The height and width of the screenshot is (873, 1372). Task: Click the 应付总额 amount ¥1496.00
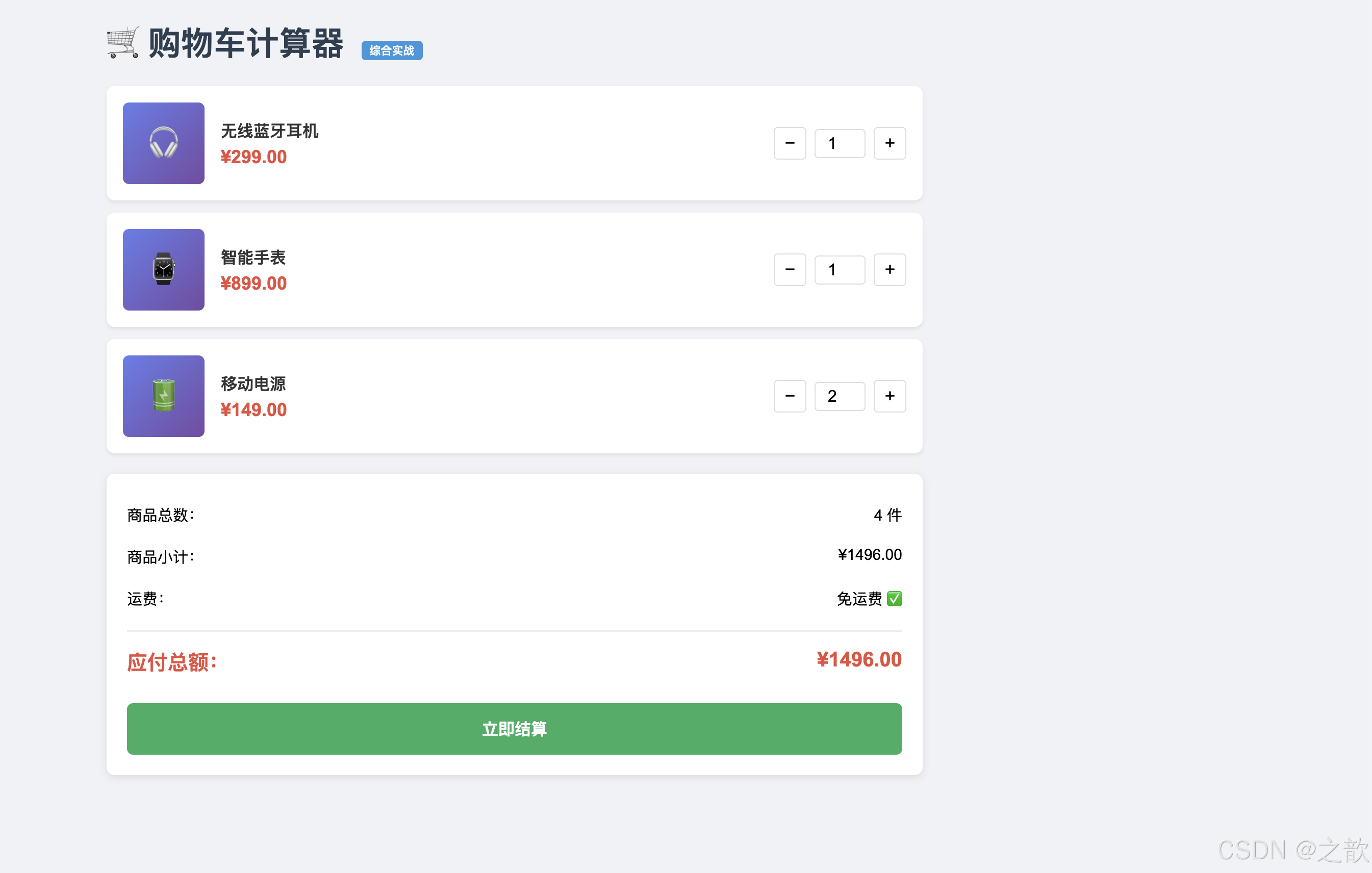click(x=858, y=659)
